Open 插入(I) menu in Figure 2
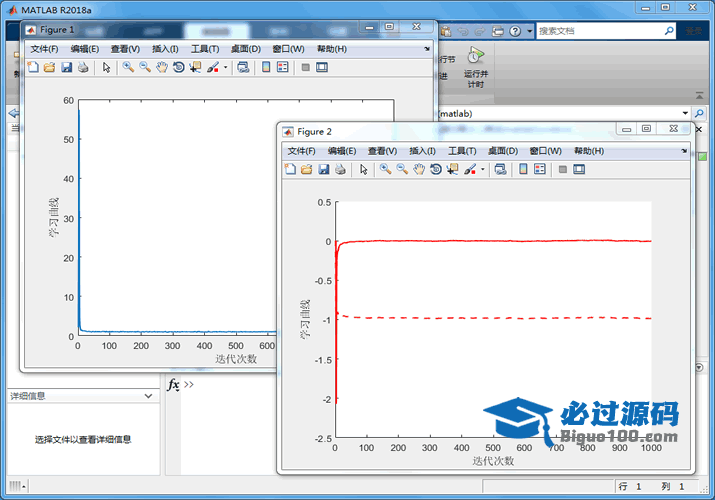The height and width of the screenshot is (500, 715). (422, 151)
